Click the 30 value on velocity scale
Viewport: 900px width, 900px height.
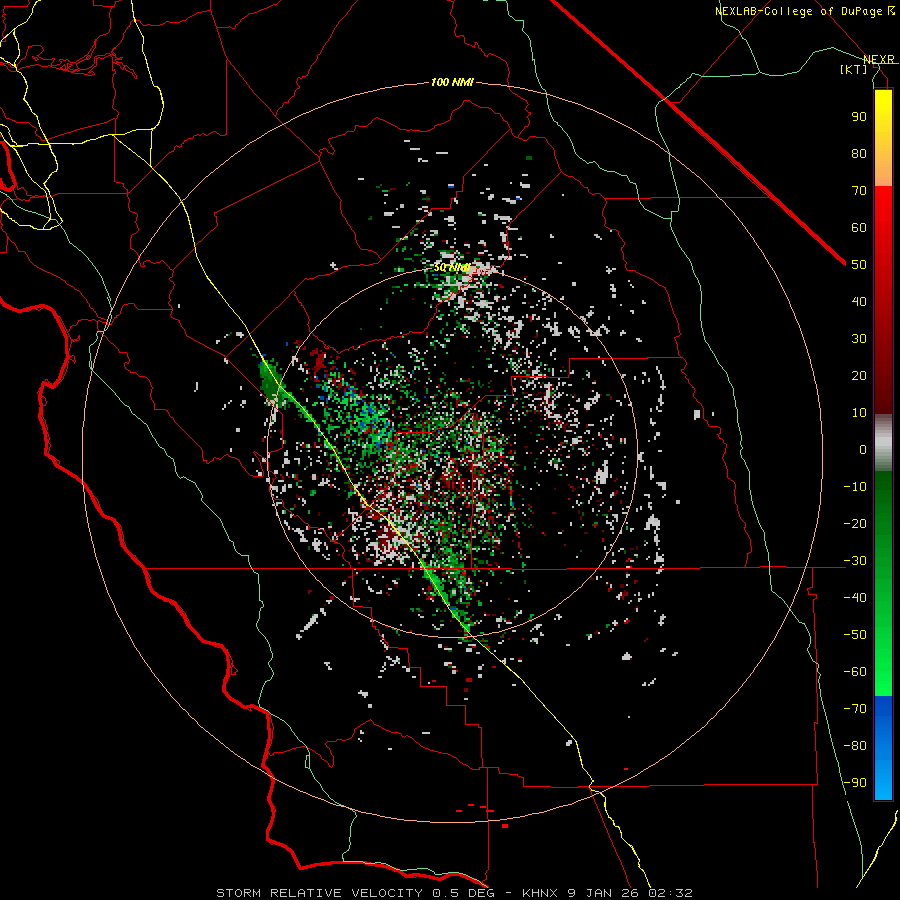coord(859,339)
